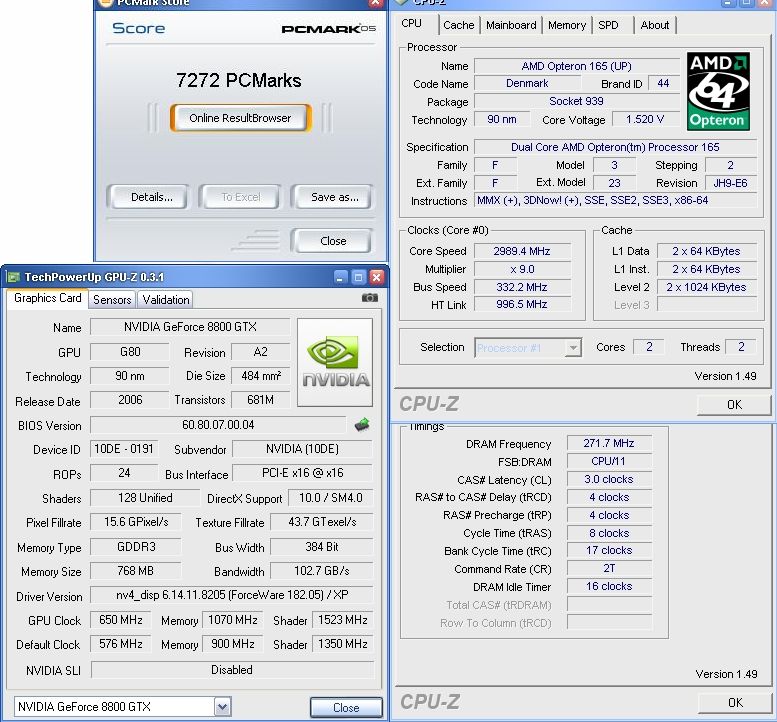Open the Processor #1 selection dropdown
The height and width of the screenshot is (722, 777).
[x=573, y=347]
